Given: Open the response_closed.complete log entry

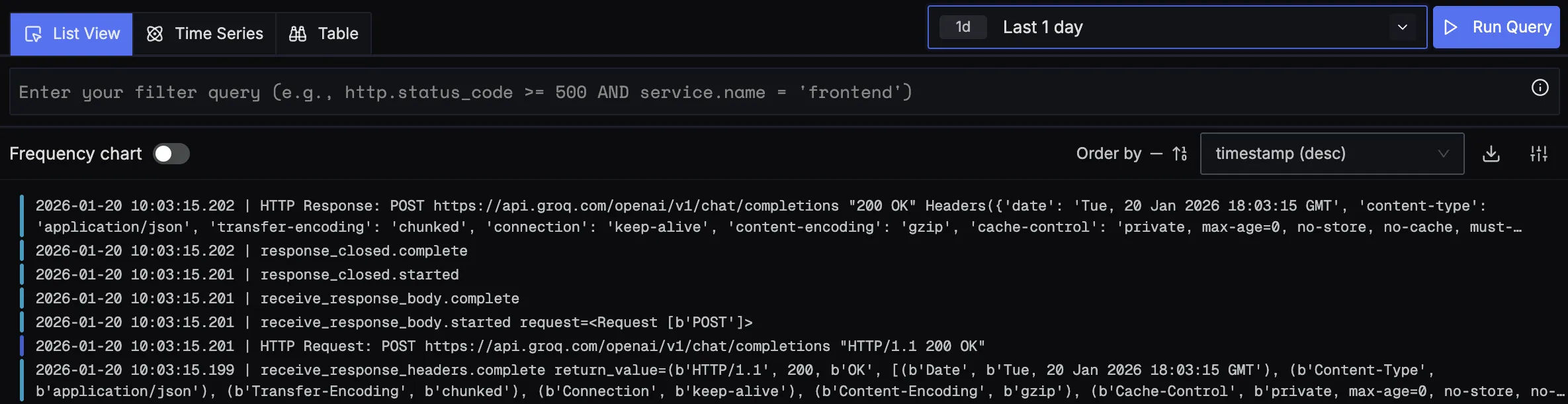Looking at the screenshot, I should tap(363, 251).
